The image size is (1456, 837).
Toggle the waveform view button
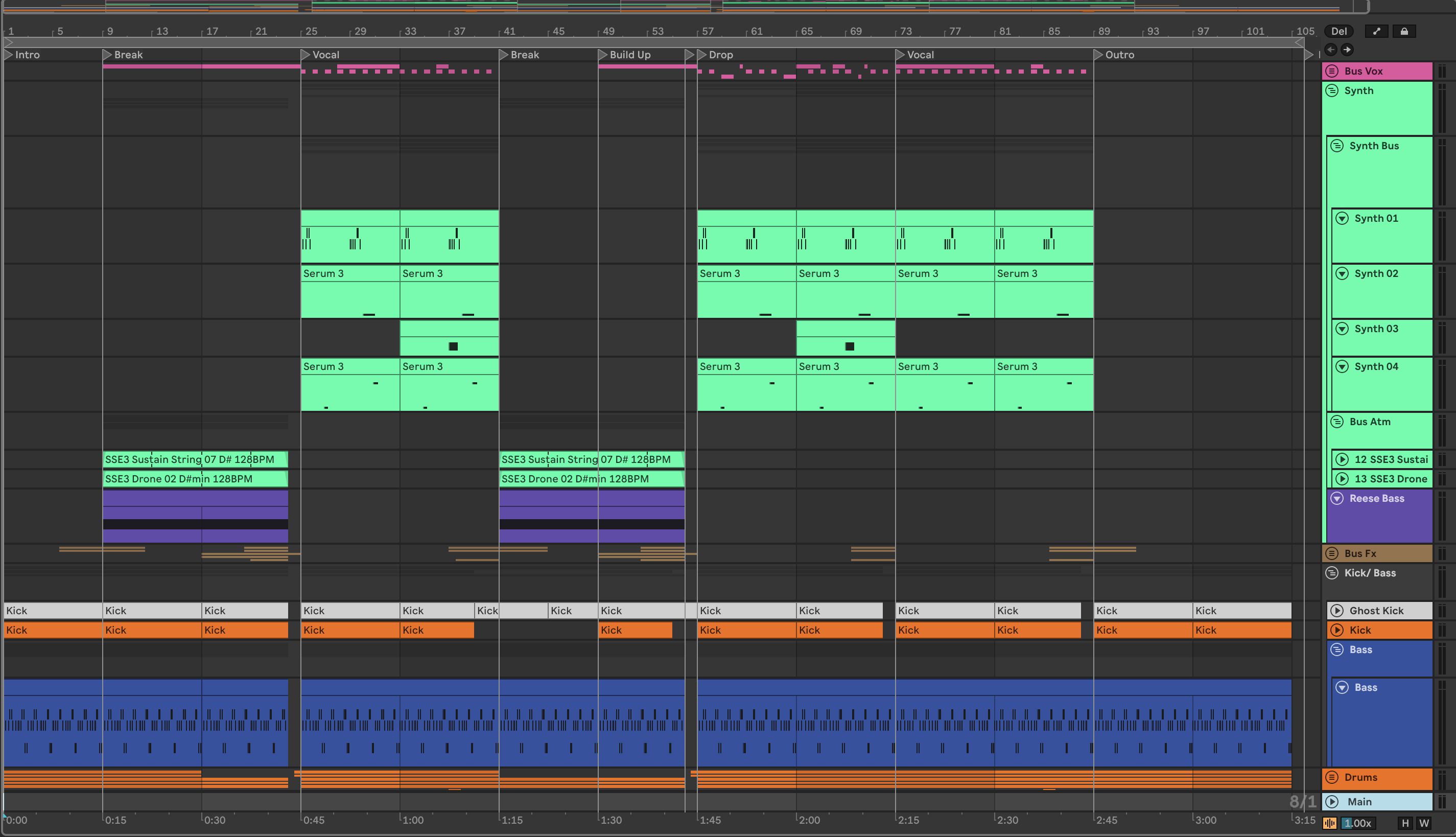click(x=1330, y=823)
